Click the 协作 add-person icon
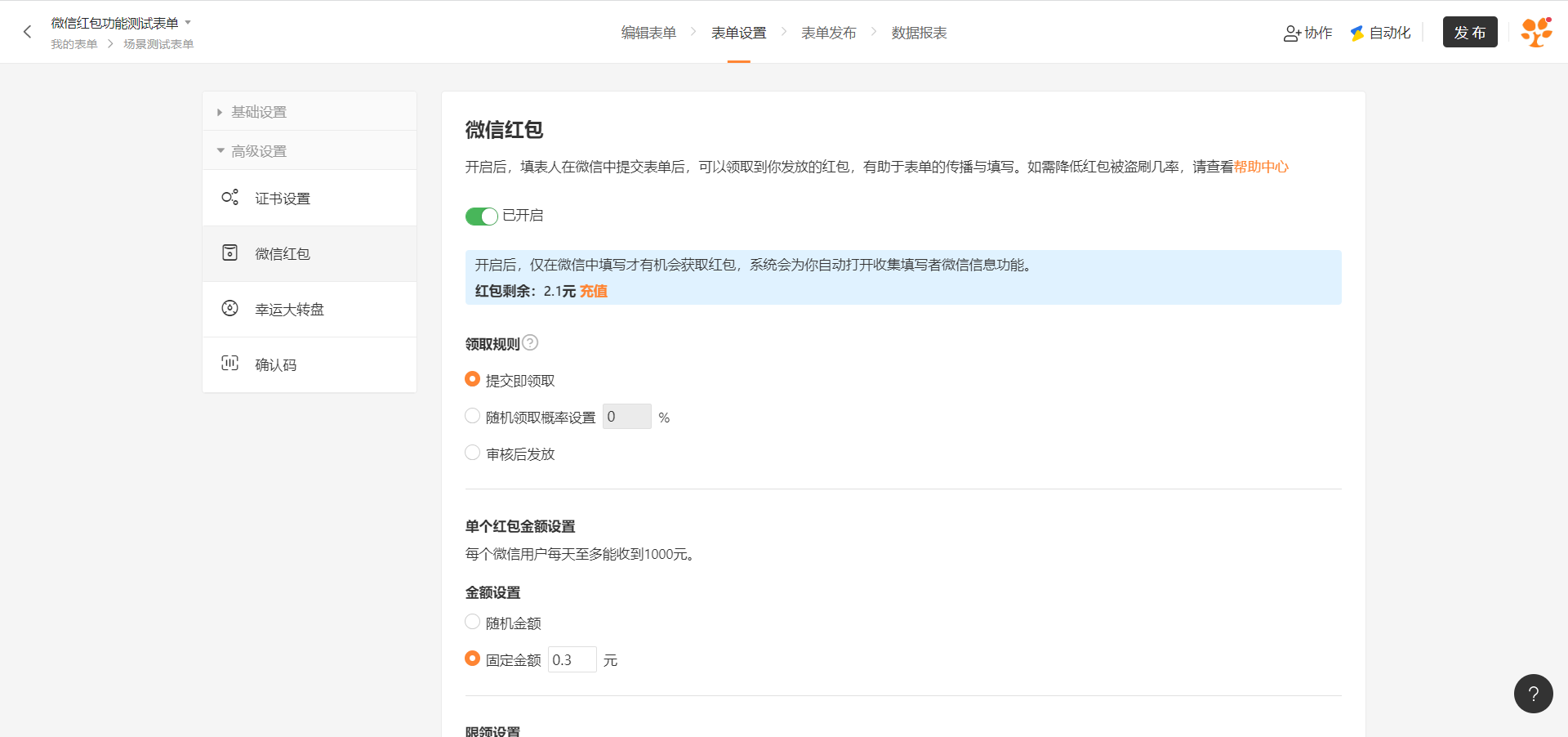 pos(1292,33)
